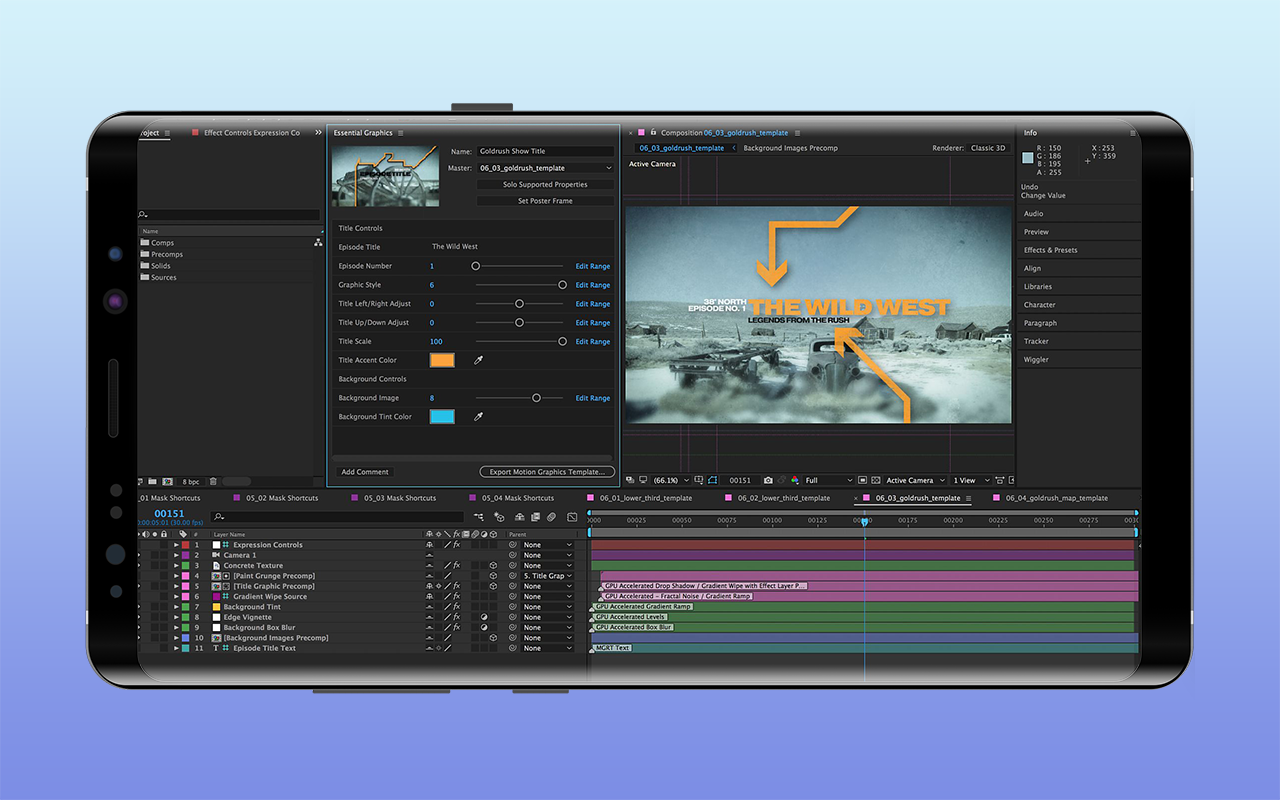Click label tag column icon in timeline
Viewport: 1280px width, 800px height.
point(183,534)
